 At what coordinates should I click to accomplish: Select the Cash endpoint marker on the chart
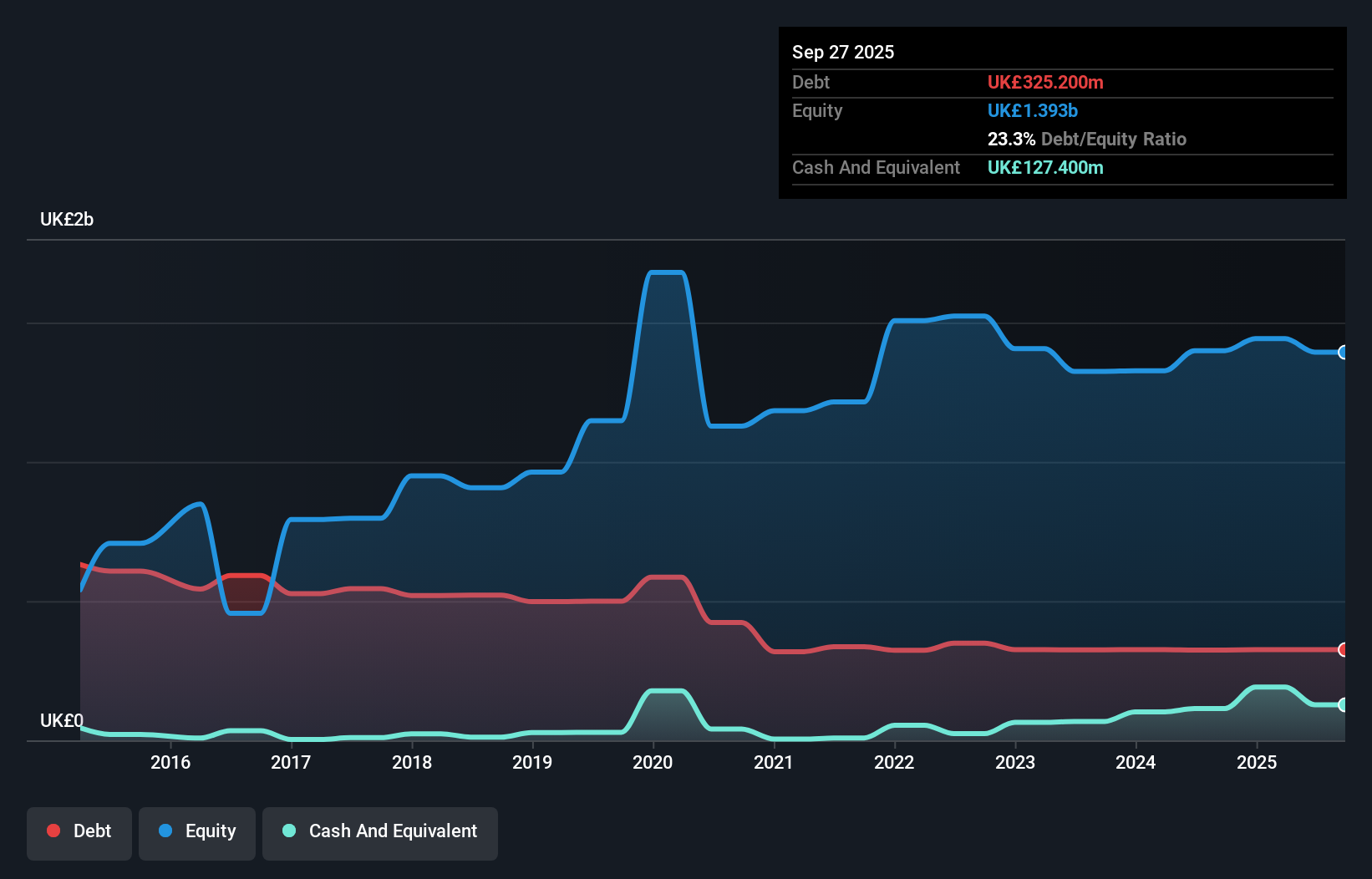pos(1343,706)
